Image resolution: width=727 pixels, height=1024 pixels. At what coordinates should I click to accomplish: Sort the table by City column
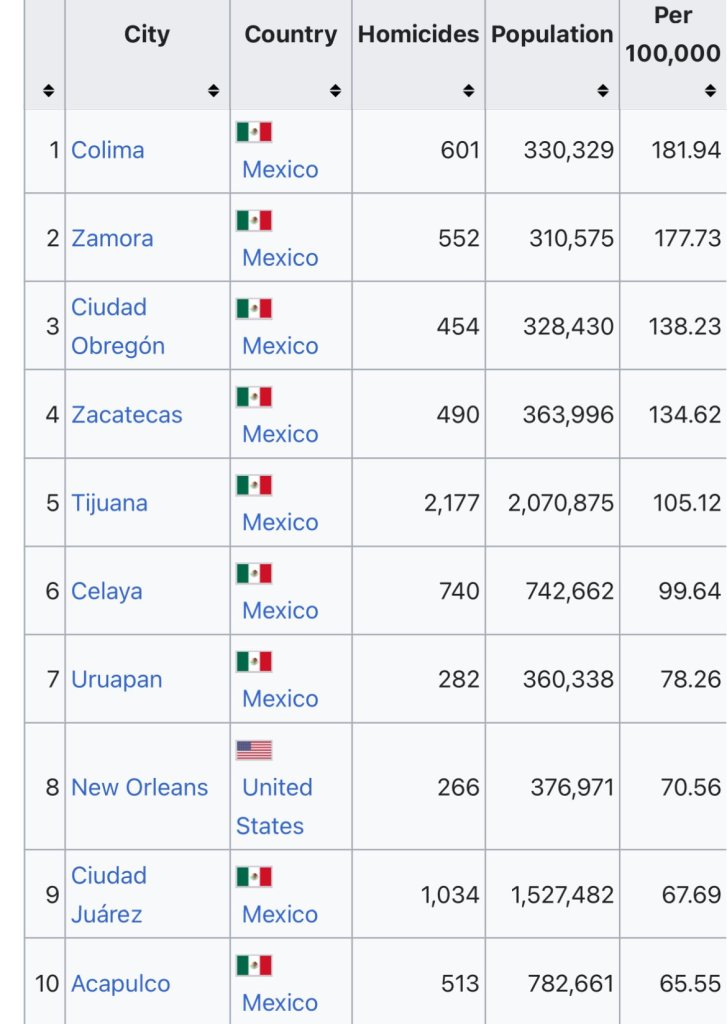tap(213, 91)
